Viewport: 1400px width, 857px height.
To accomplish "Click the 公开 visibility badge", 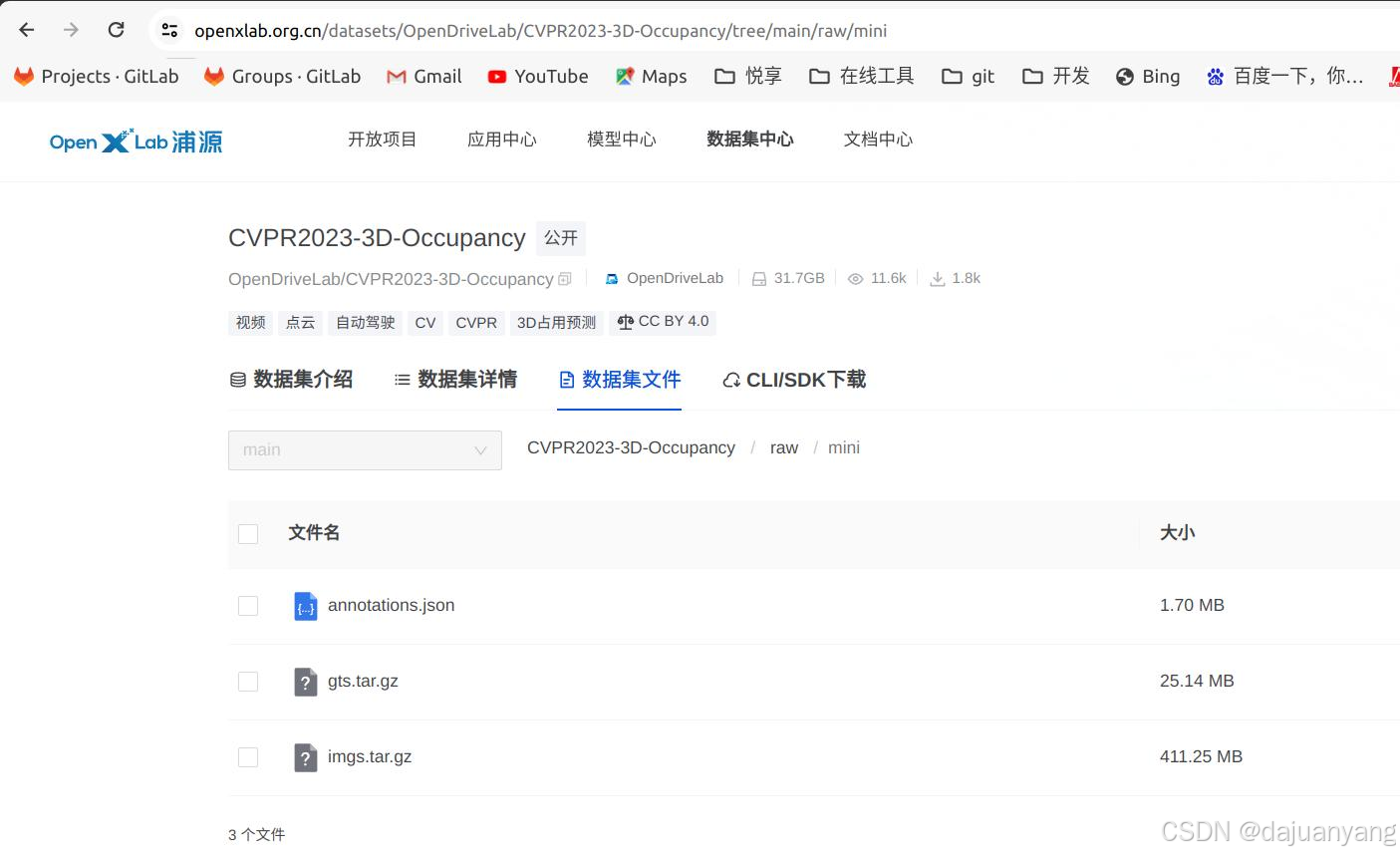I will click(561, 238).
